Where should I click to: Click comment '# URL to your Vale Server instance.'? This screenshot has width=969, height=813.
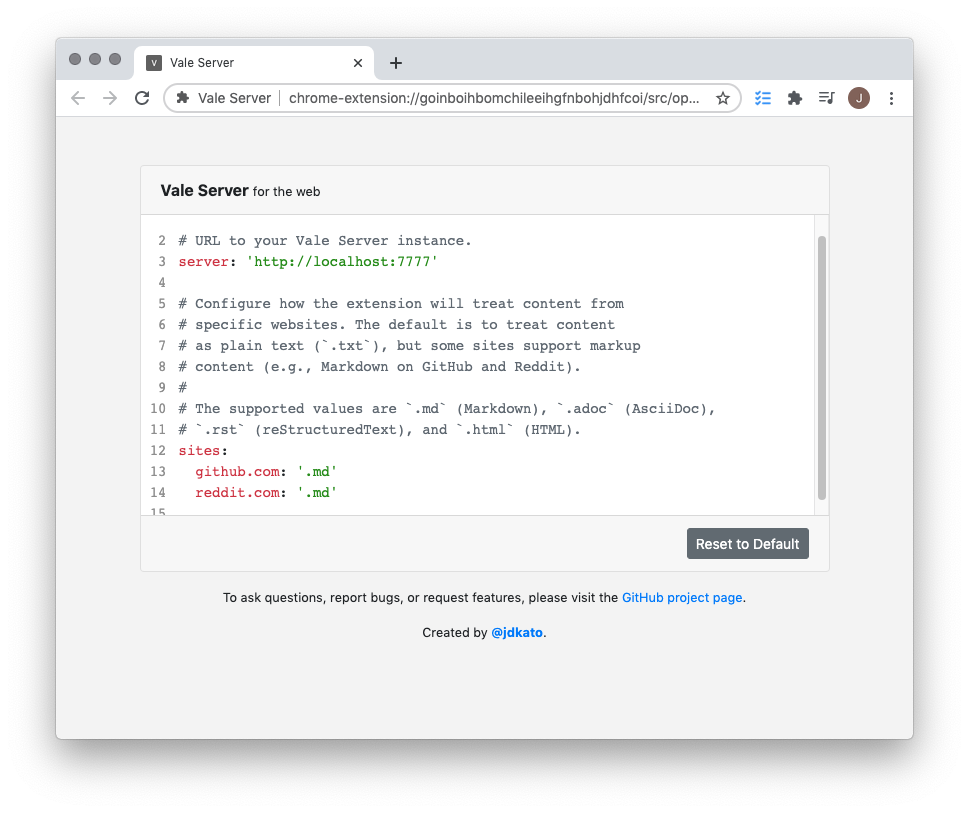[325, 240]
